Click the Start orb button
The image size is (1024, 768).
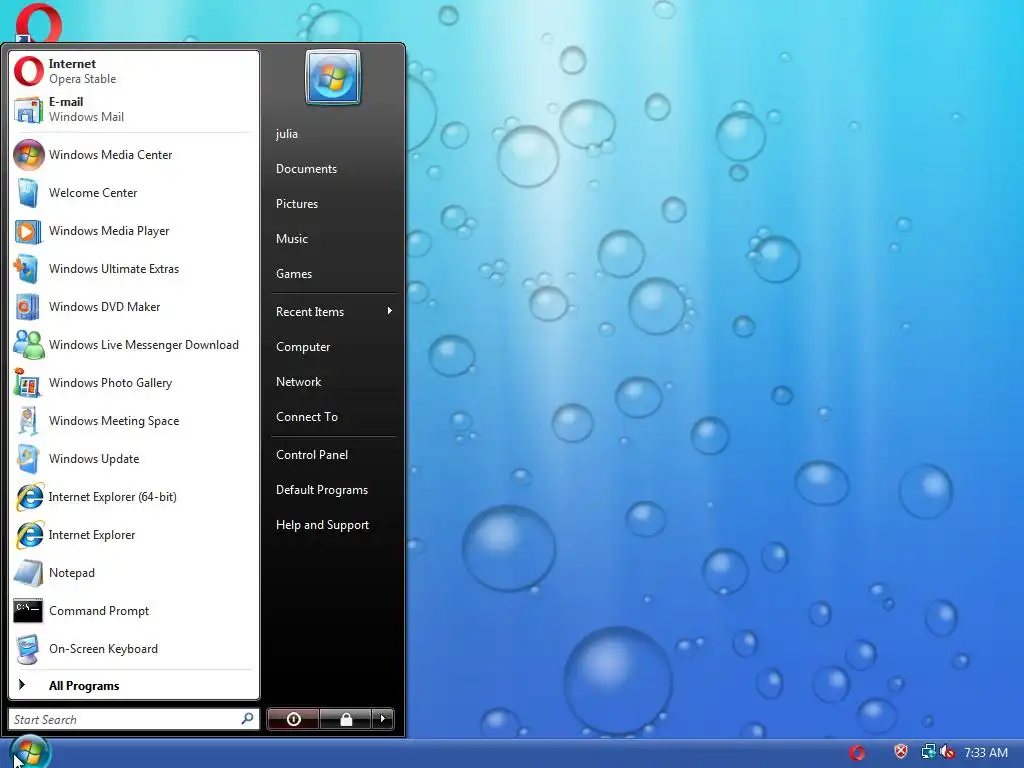(29, 752)
